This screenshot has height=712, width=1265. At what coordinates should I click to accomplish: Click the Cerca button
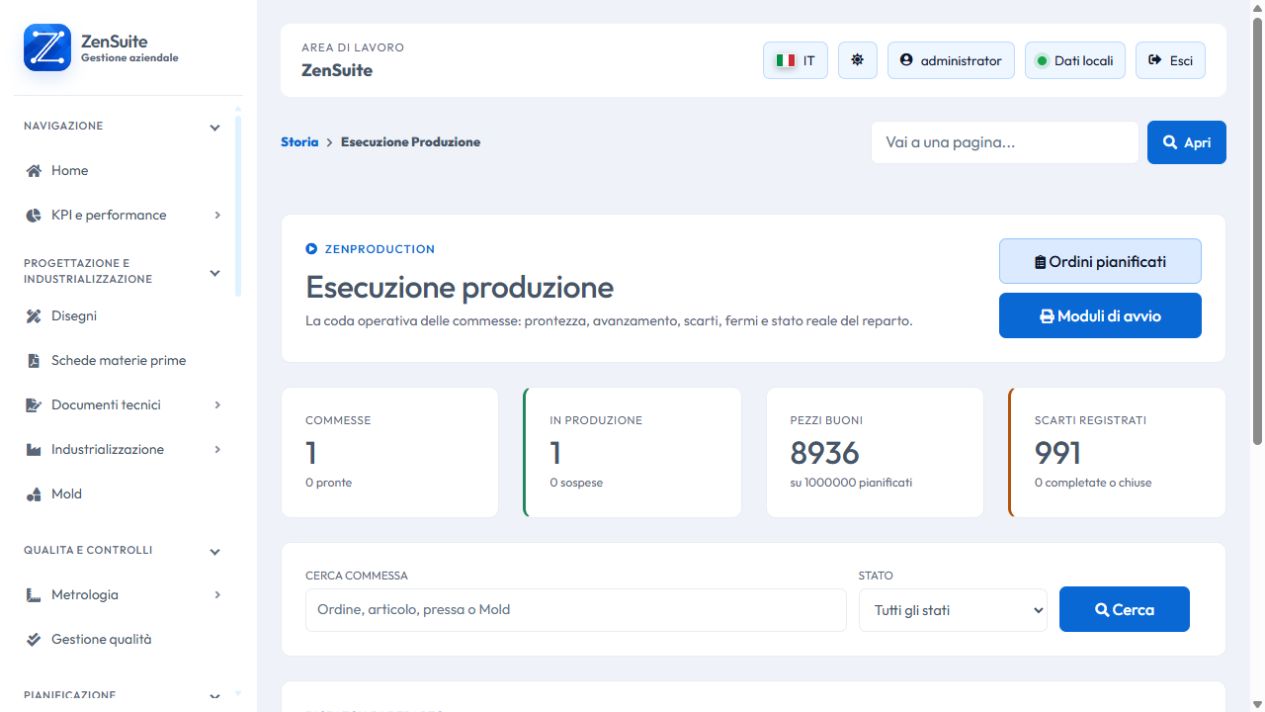coord(1124,609)
